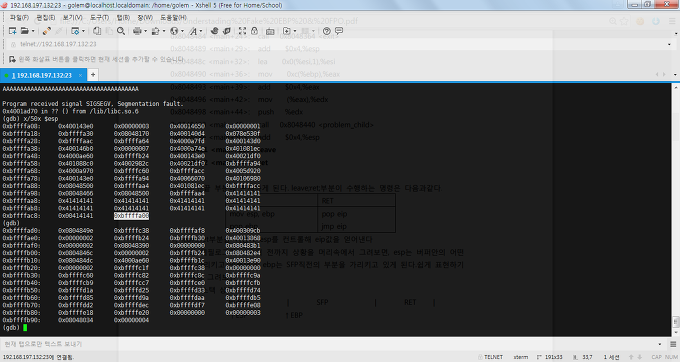Click the gdb prompt cursor in terminal

coord(25,327)
